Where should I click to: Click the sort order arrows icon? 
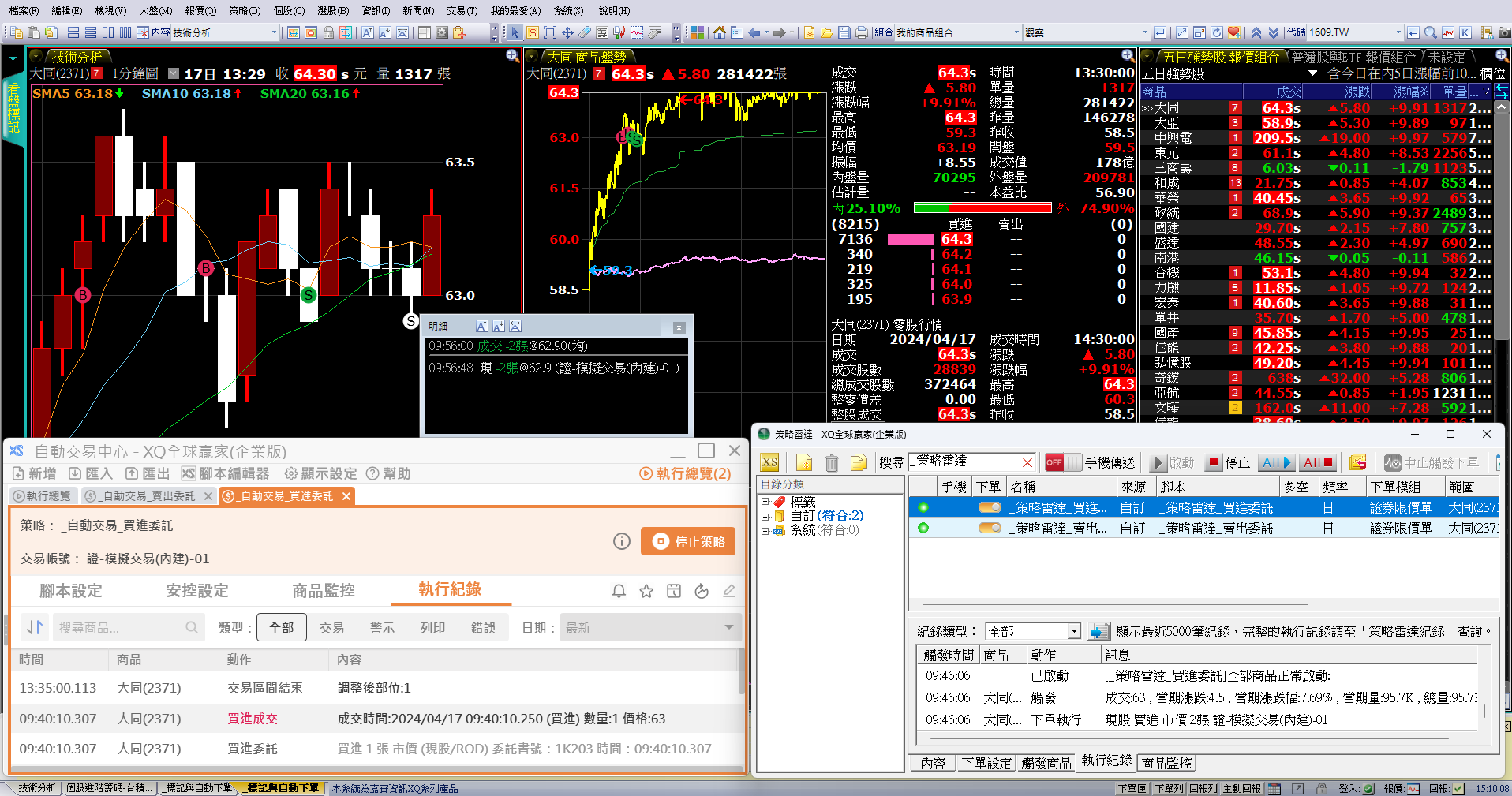(x=35, y=627)
